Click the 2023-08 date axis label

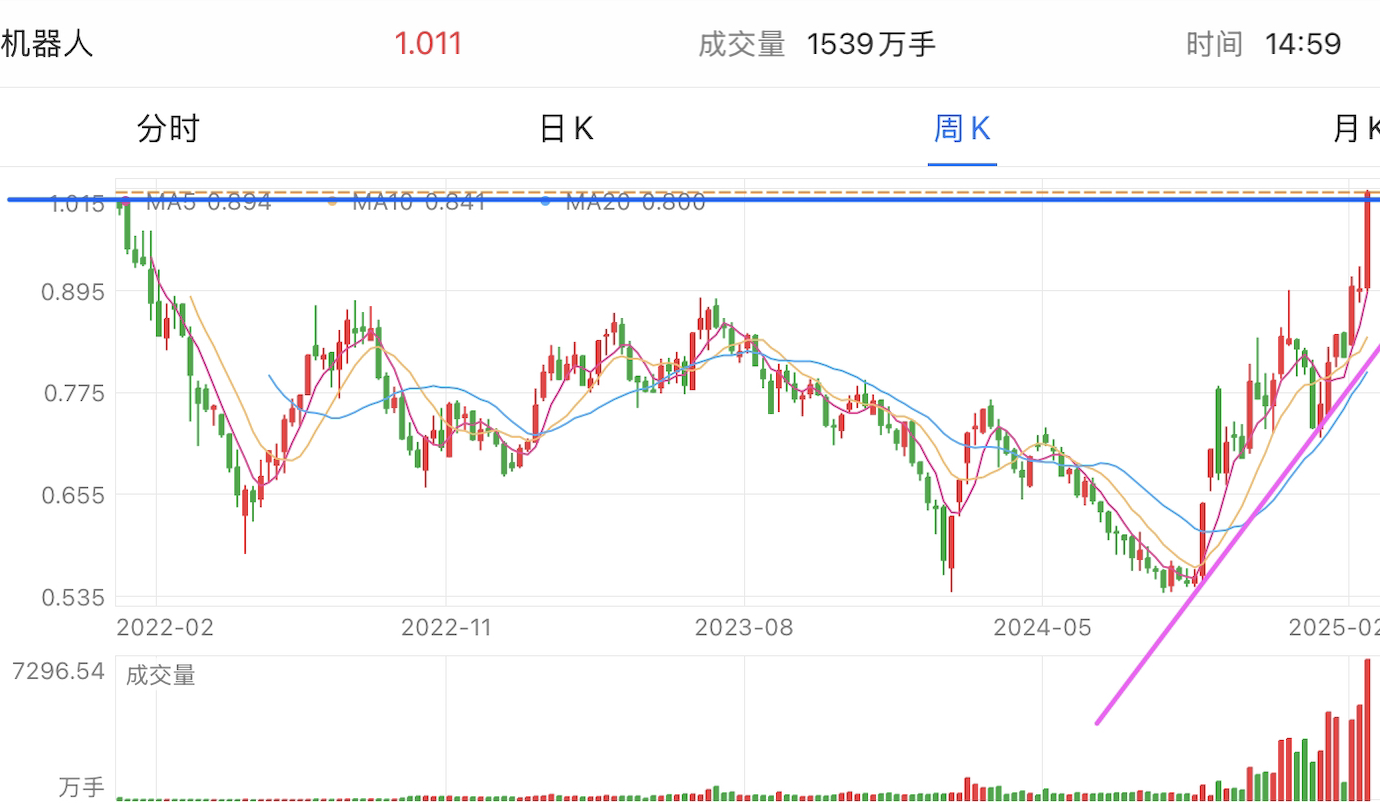[x=744, y=628]
